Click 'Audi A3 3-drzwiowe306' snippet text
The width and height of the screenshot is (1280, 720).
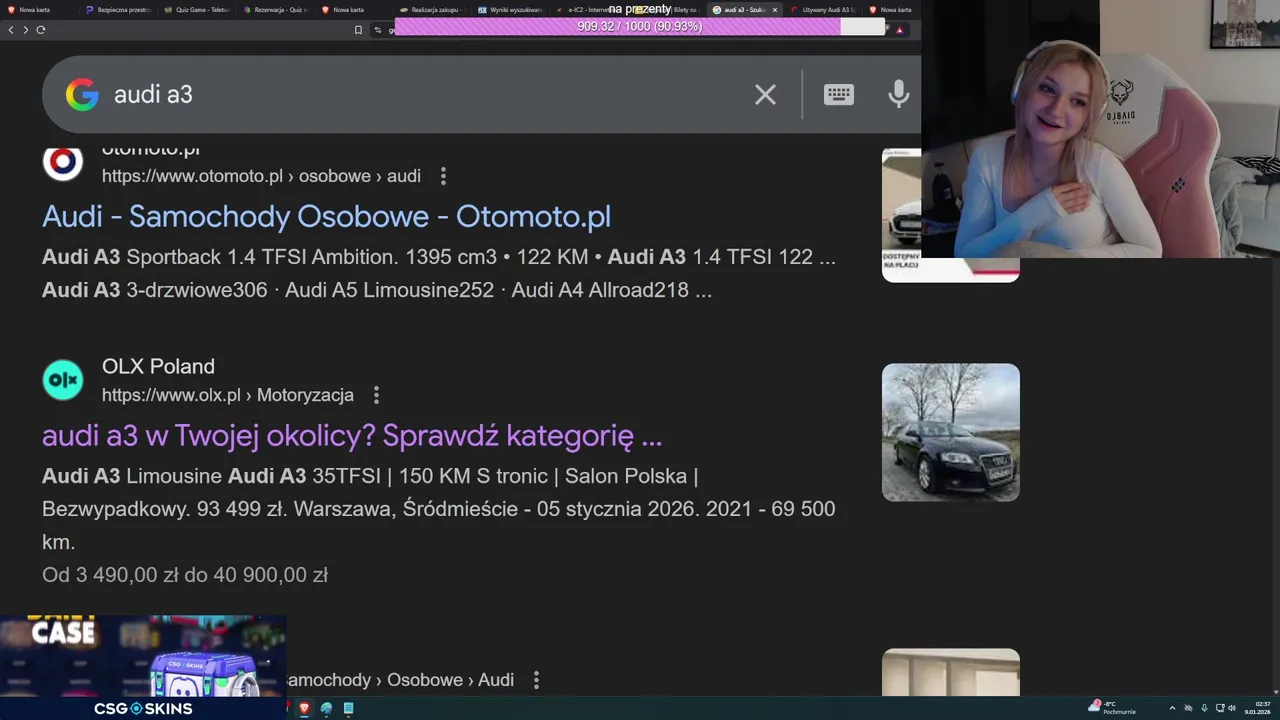(x=155, y=290)
